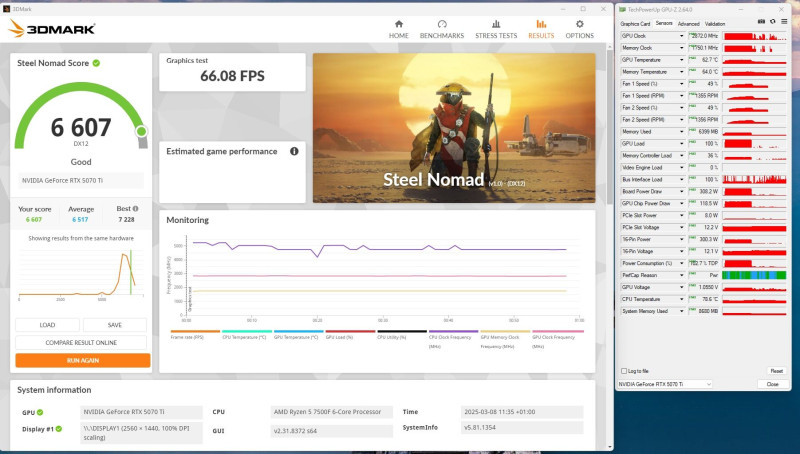
Task: Toggle the GPU Load (%) legend in Monitoring
Action: tap(350, 335)
